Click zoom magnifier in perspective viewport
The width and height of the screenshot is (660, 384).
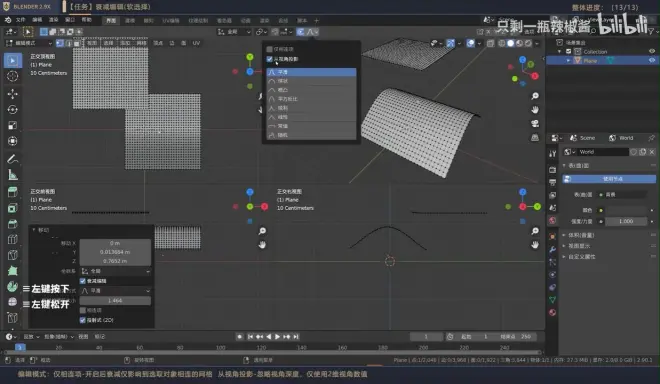(535, 96)
